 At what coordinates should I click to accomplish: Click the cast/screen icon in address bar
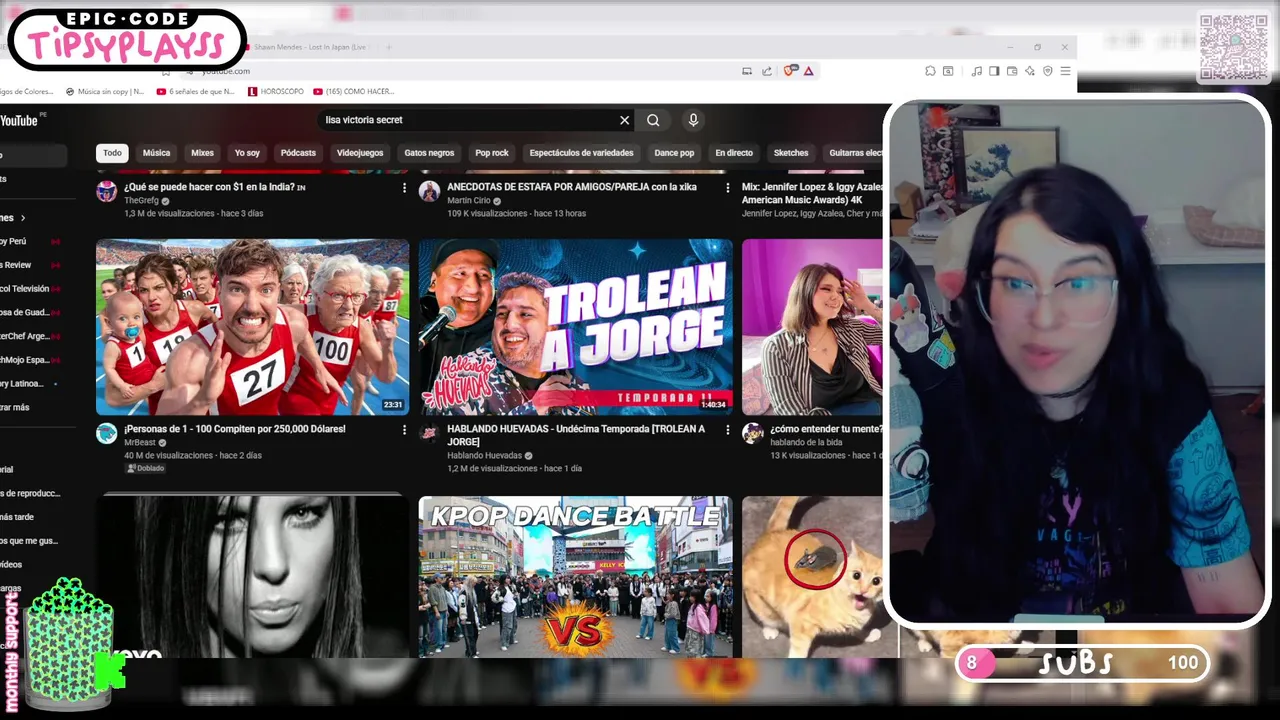pyautogui.click(x=747, y=71)
